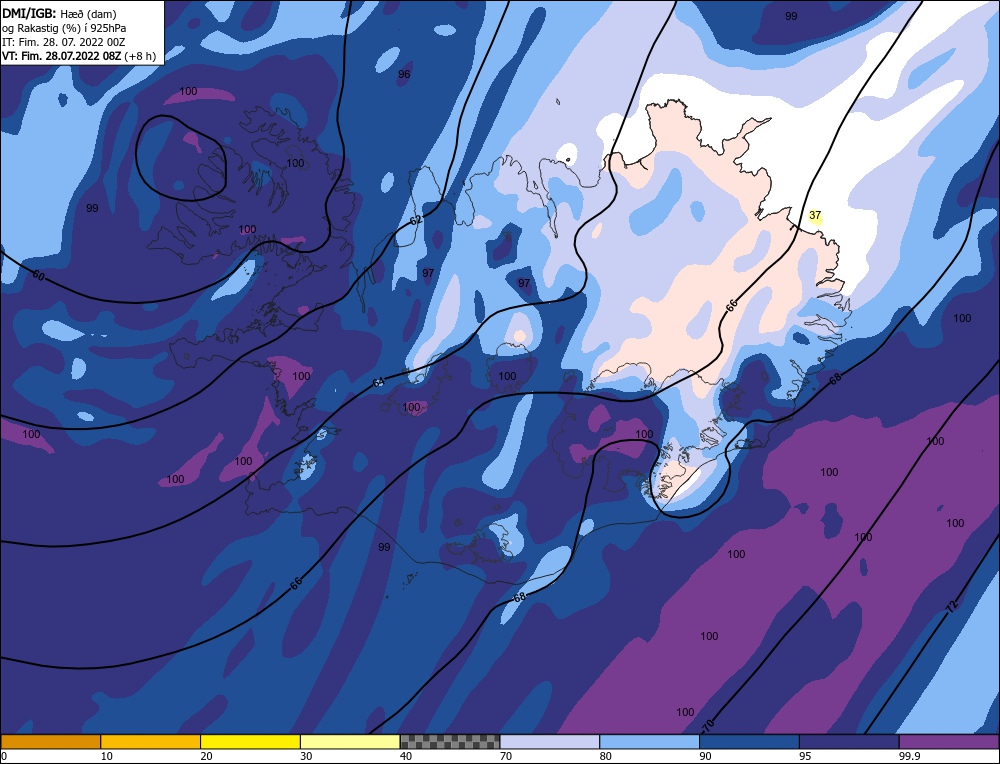
Task: Click the gray checkered 40–70 legend swatch
Action: 450,742
